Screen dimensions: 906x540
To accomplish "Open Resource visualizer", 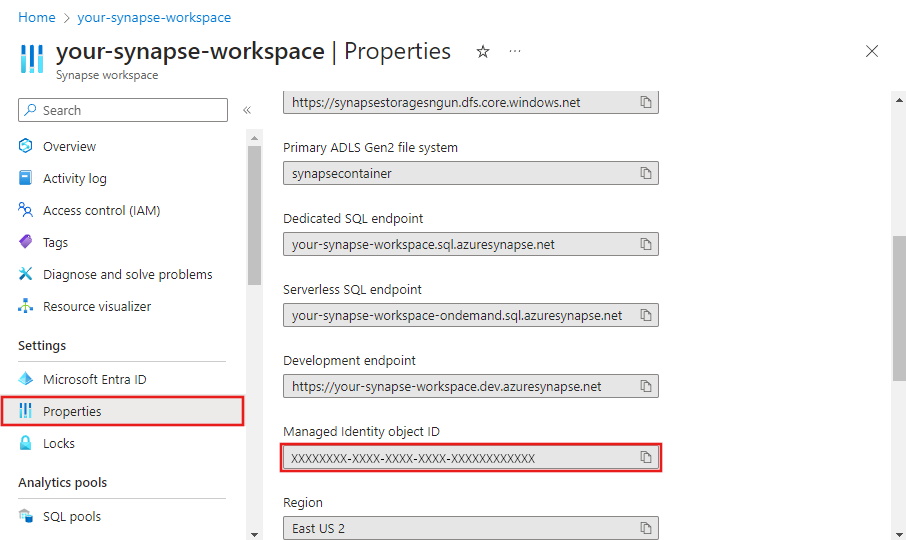I will click(x=97, y=307).
